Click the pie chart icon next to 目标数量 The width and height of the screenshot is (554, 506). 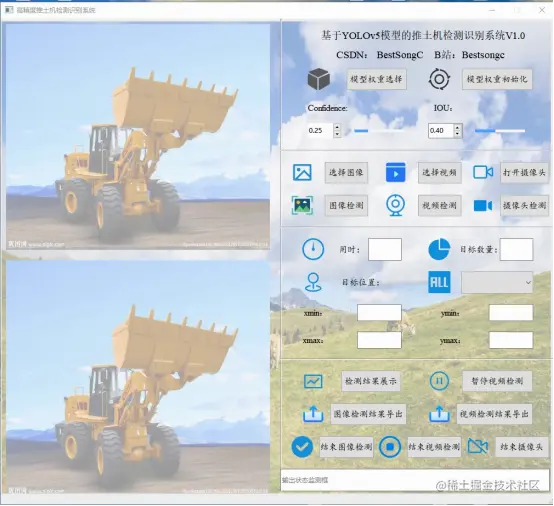coord(439,249)
